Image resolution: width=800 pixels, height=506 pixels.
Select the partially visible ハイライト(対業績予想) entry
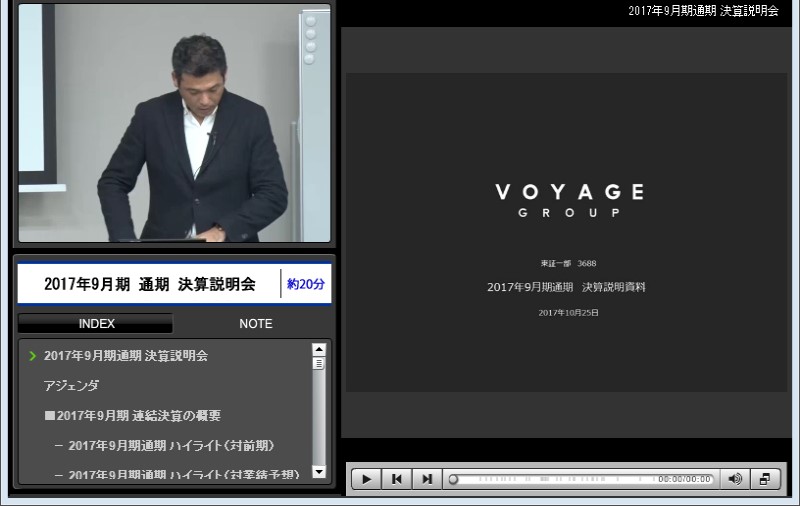click(182, 474)
